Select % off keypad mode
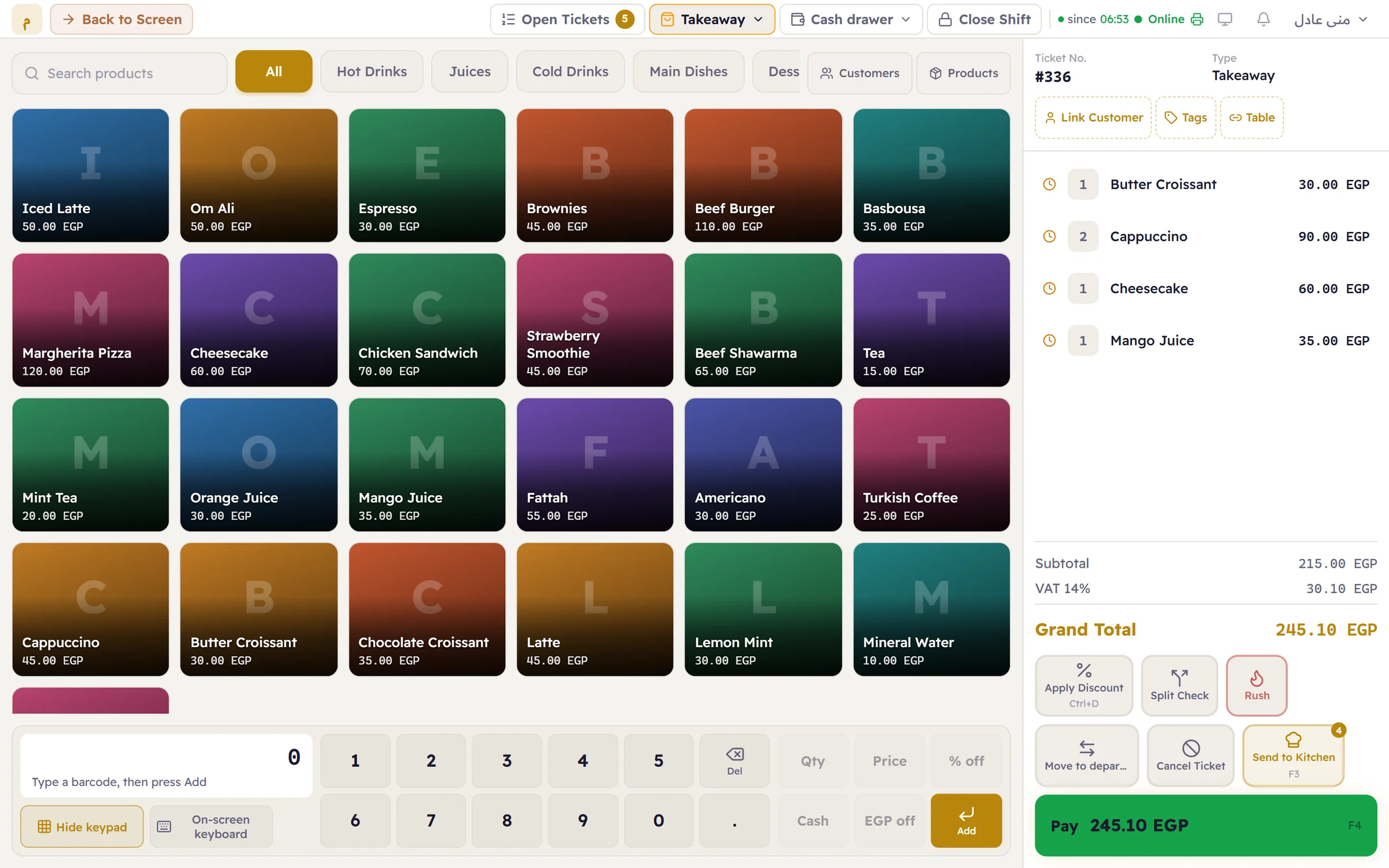Screen dimensions: 1389x868 coord(966,760)
